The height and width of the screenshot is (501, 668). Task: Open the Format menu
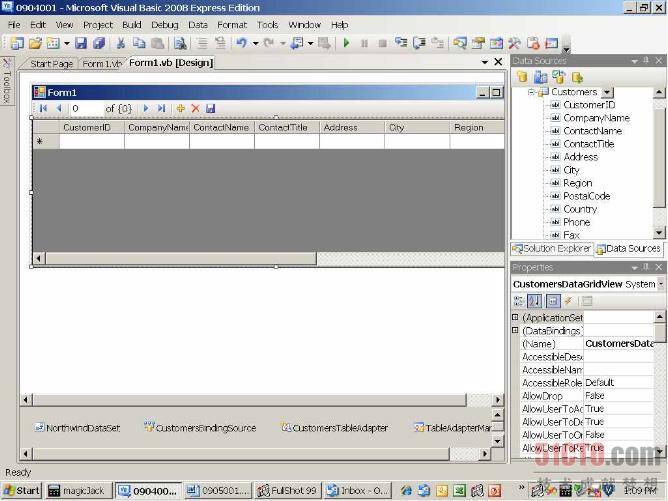pyautogui.click(x=232, y=25)
